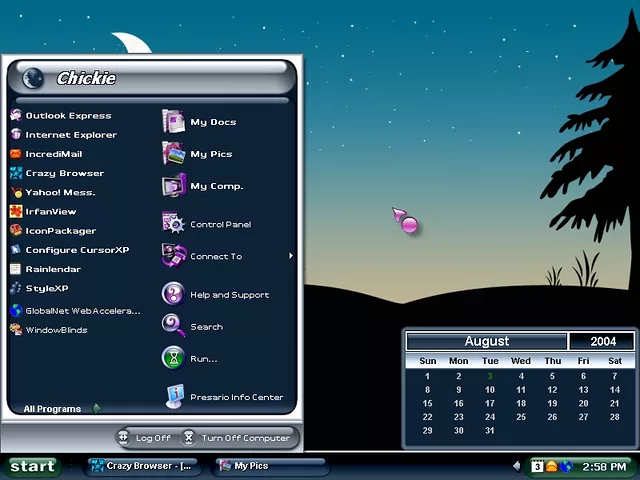Show hidden system tray icons arrow

point(517,466)
